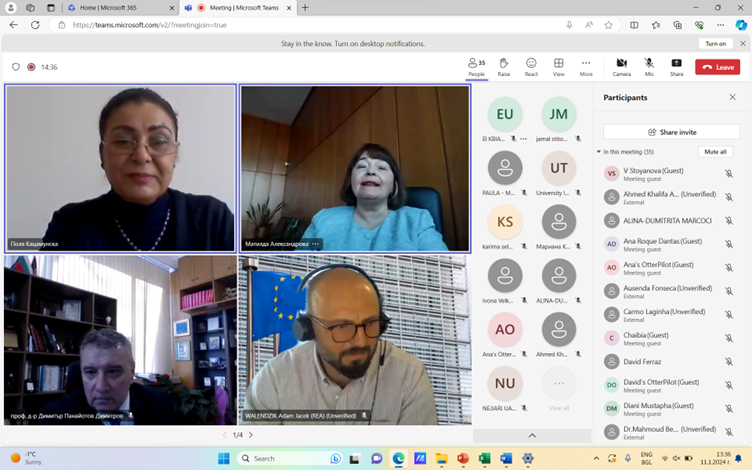752x470 pixels.
Task: Click the Share screen icon
Action: point(677,66)
